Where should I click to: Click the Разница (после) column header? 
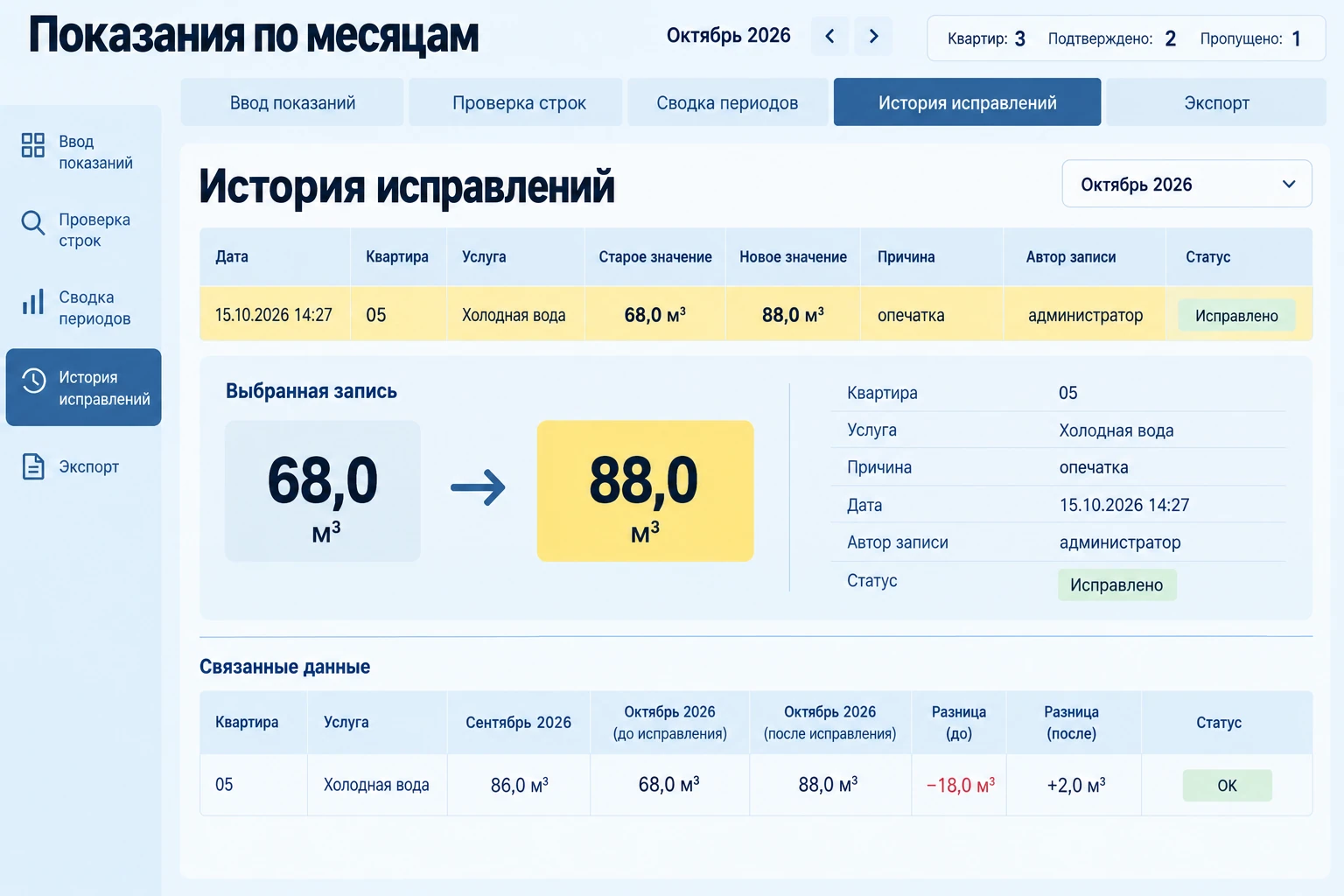click(1072, 723)
